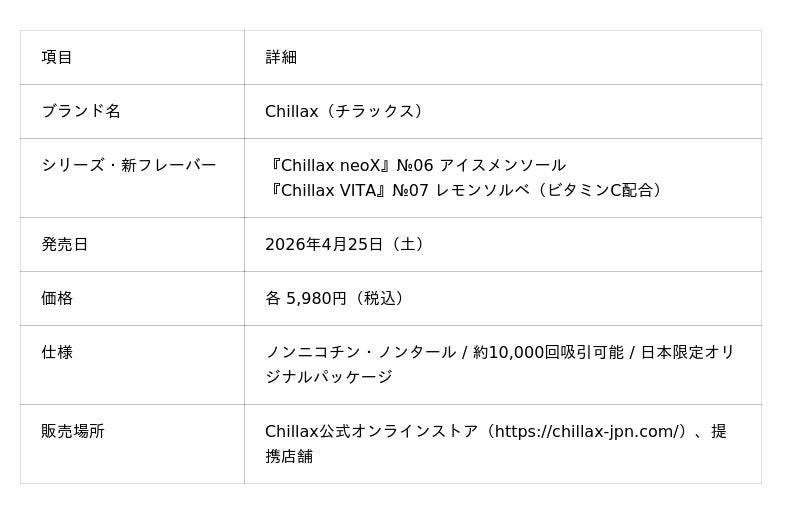Image resolution: width=800 pixels, height=514 pixels.
Task: Click the 約10,000回吸引可能 text
Action: pos(547,352)
